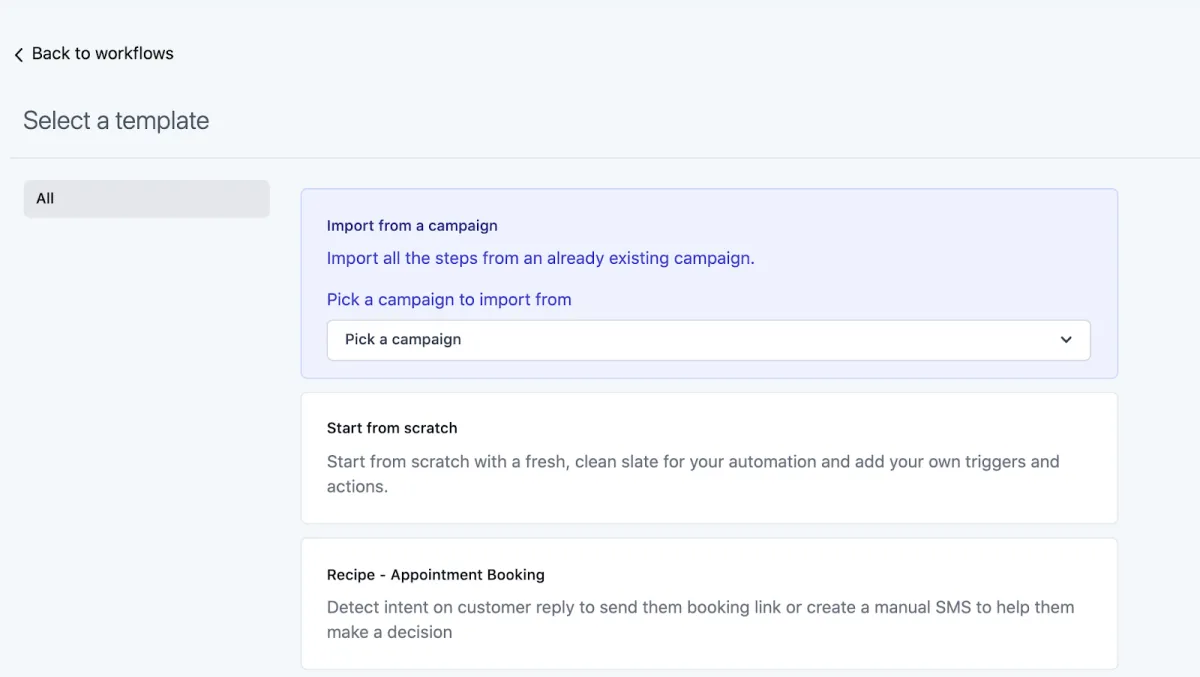Pick the "Recipe - Appointment Booking" template title
Screen dimensions: 1200x677
[436, 575]
